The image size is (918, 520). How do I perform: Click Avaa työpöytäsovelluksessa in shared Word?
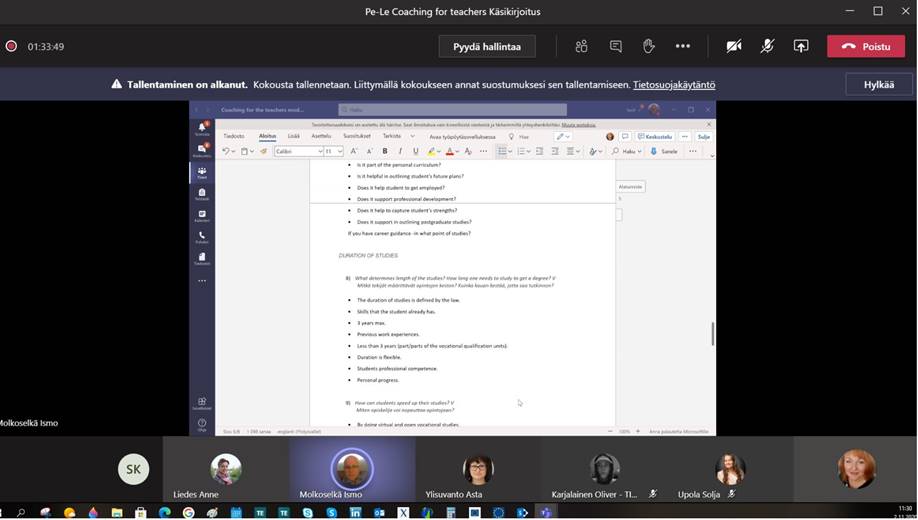click(x=463, y=136)
